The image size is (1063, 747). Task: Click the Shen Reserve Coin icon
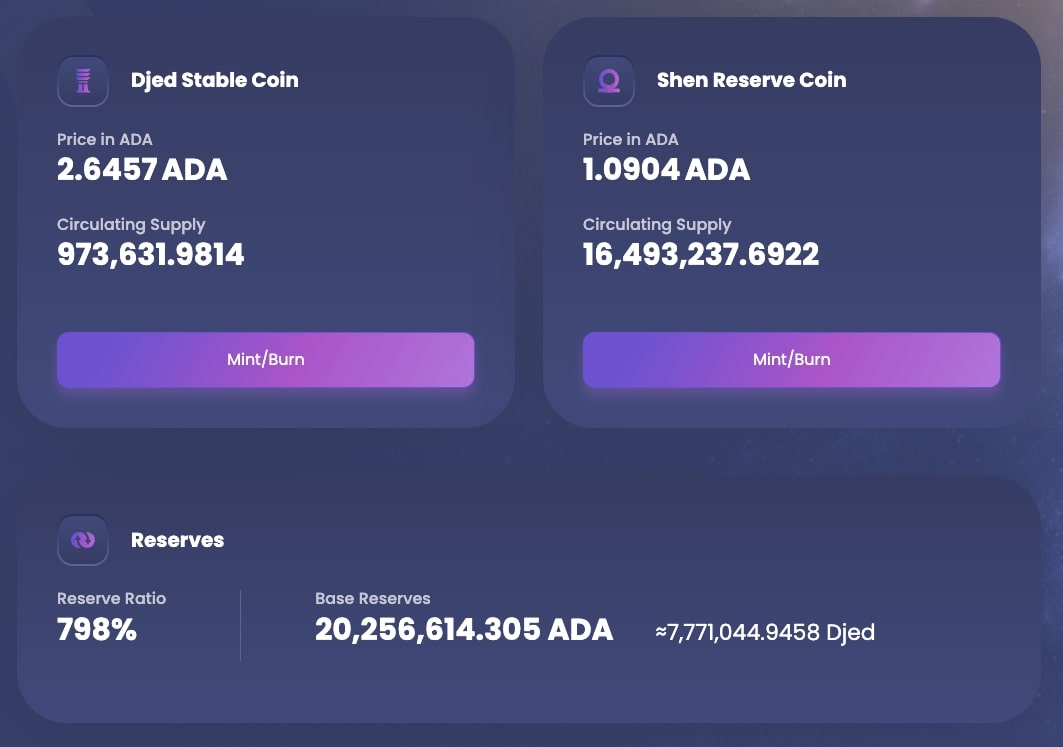tap(609, 81)
